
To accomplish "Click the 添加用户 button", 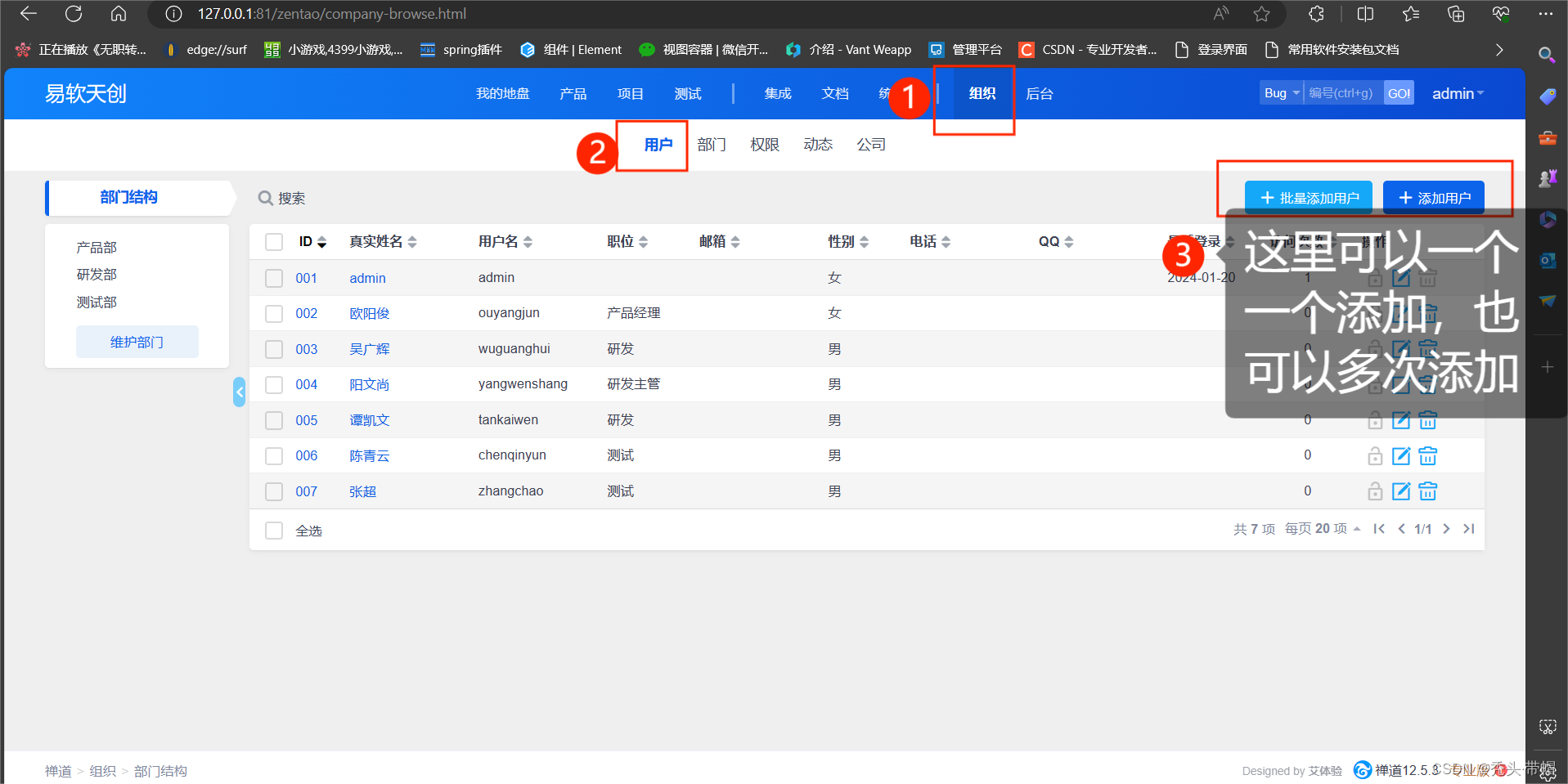I will pyautogui.click(x=1434, y=198).
